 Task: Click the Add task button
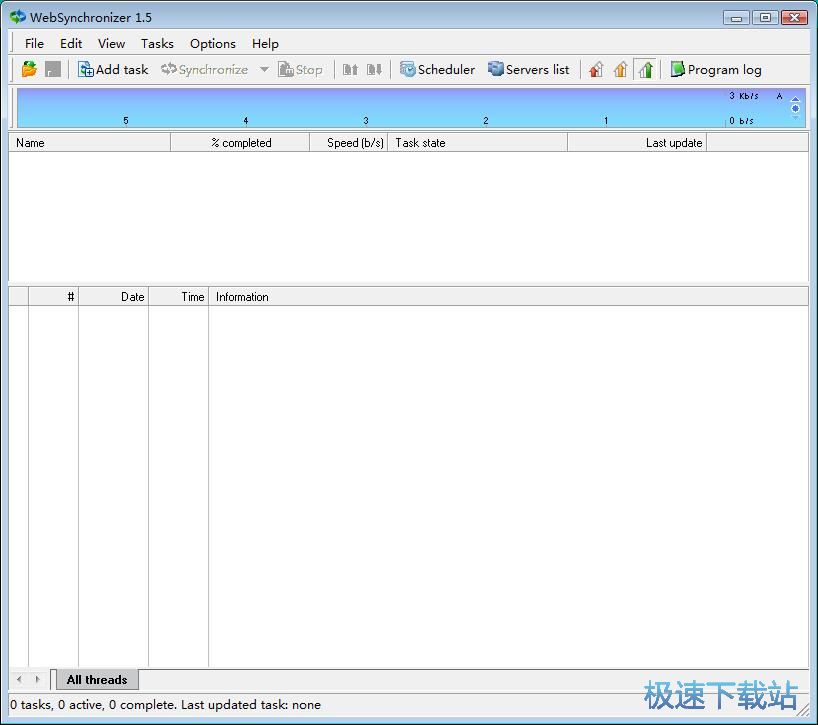113,70
